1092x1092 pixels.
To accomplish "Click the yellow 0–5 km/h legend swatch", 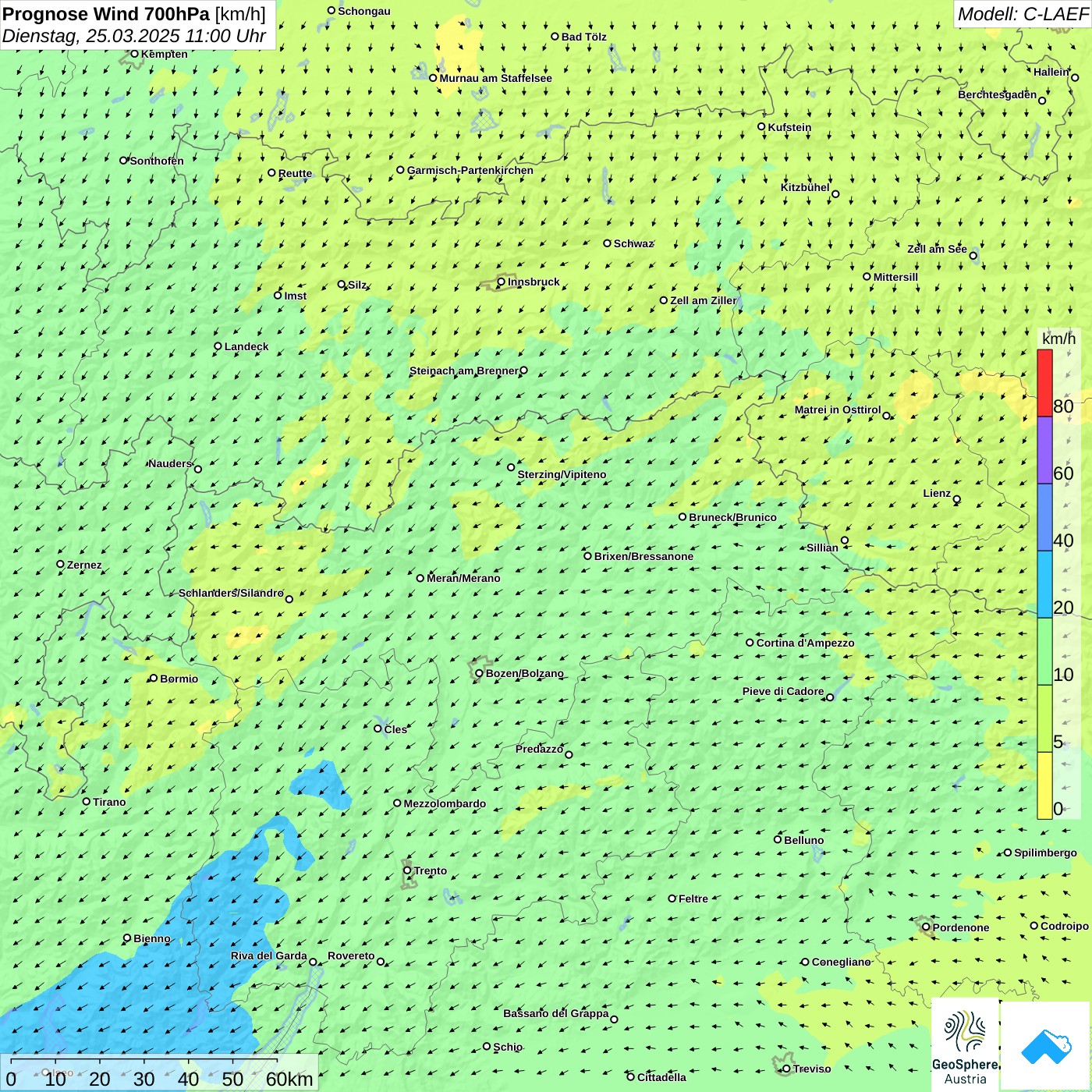I will (1044, 785).
